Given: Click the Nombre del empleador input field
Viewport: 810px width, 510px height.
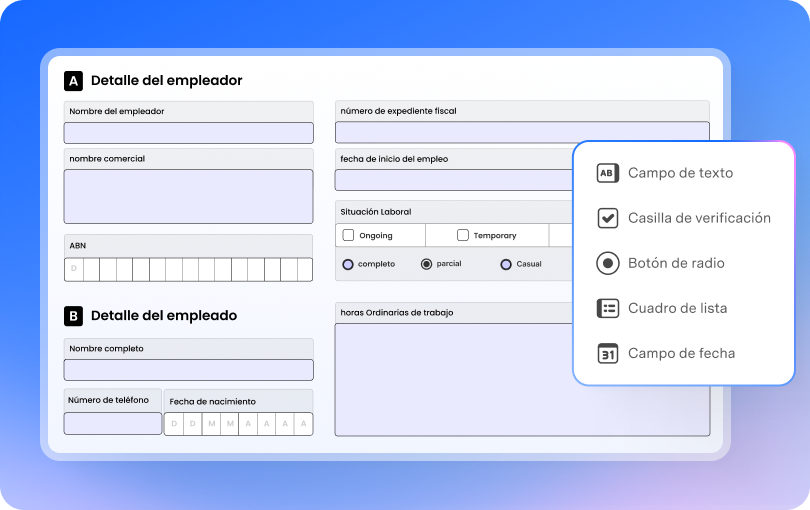Looking at the screenshot, I should [189, 133].
